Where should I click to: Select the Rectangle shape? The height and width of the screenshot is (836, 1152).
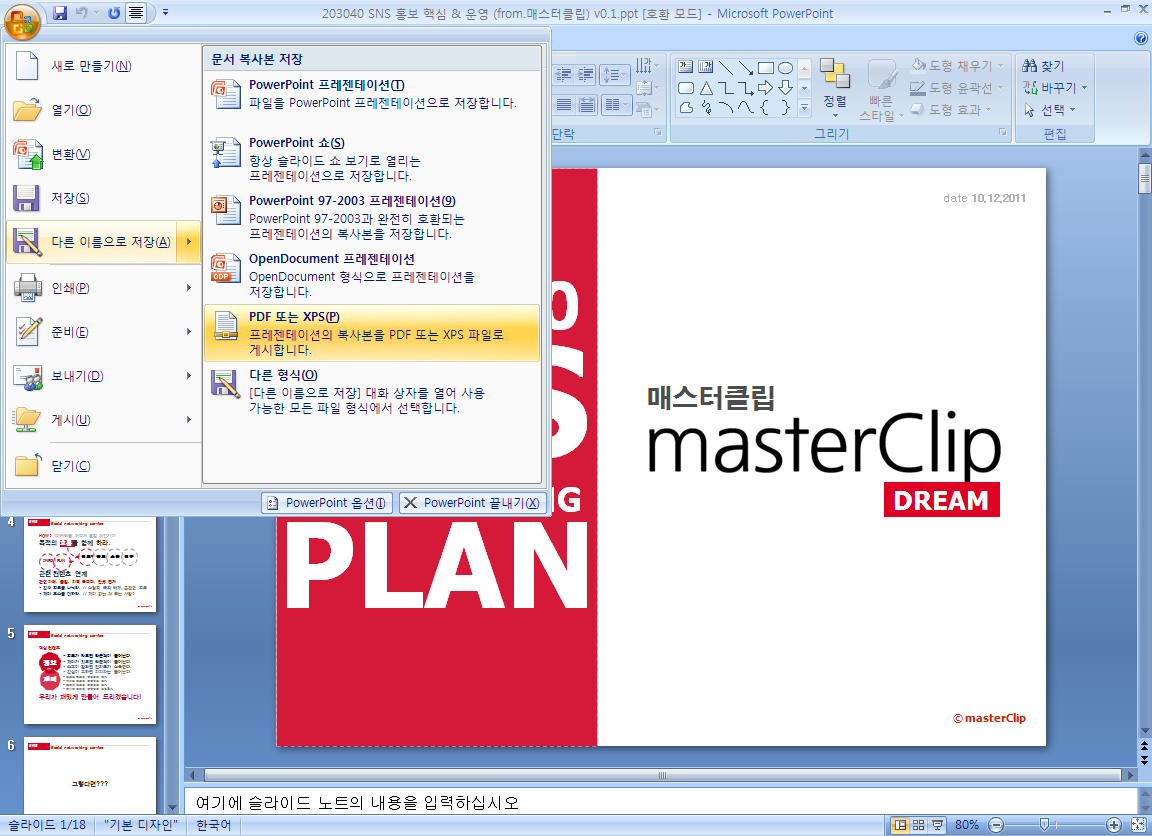click(766, 68)
